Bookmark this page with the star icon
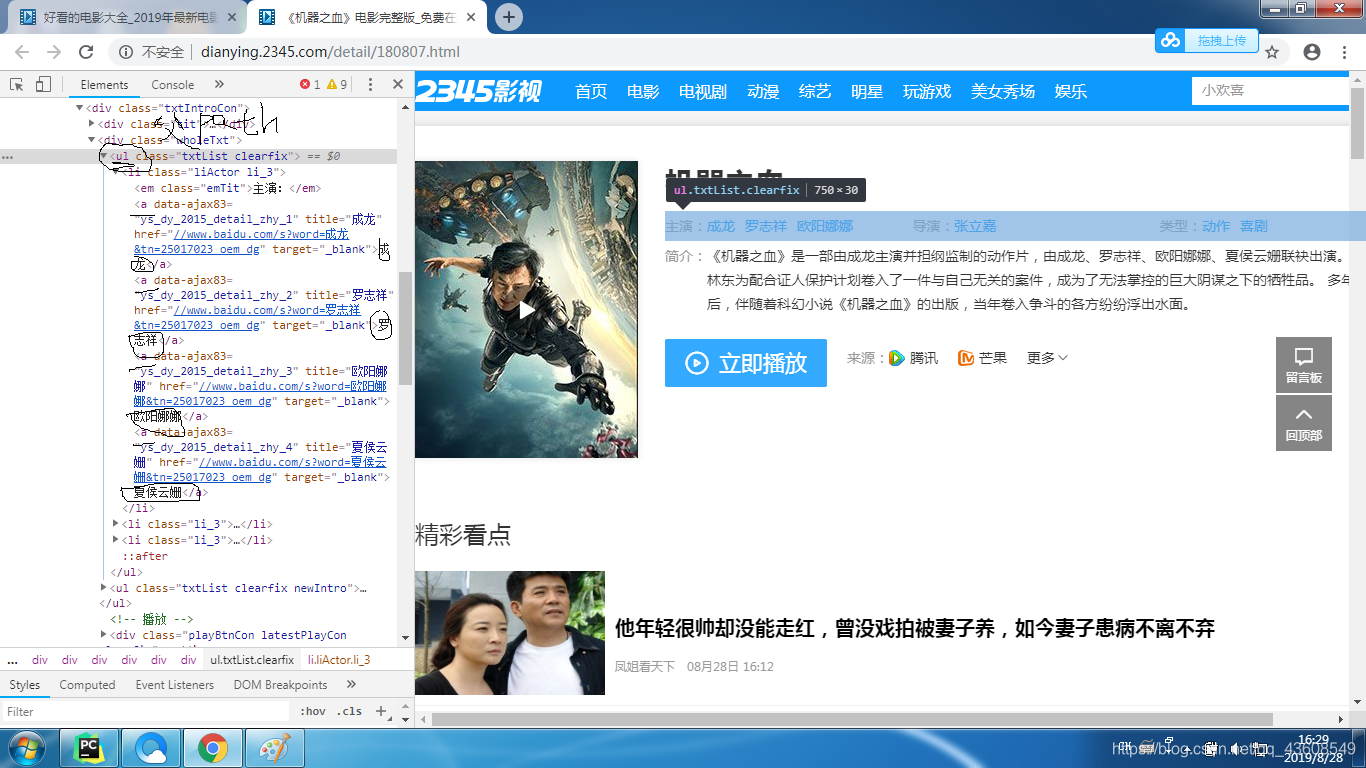This screenshot has width=1366, height=768. click(x=1272, y=52)
